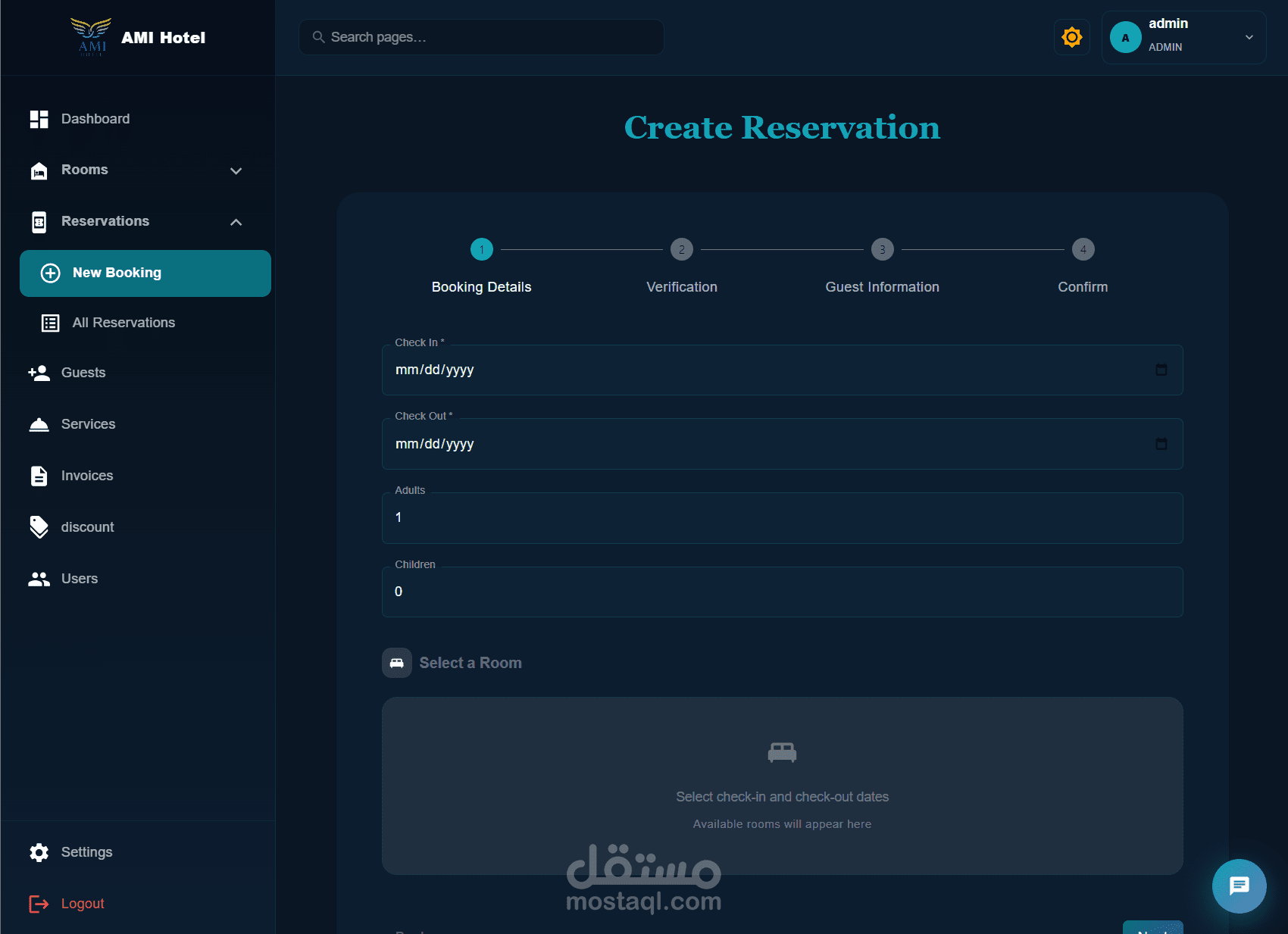The width and height of the screenshot is (1288, 934).
Task: Click the Check Out date field
Action: 783,444
